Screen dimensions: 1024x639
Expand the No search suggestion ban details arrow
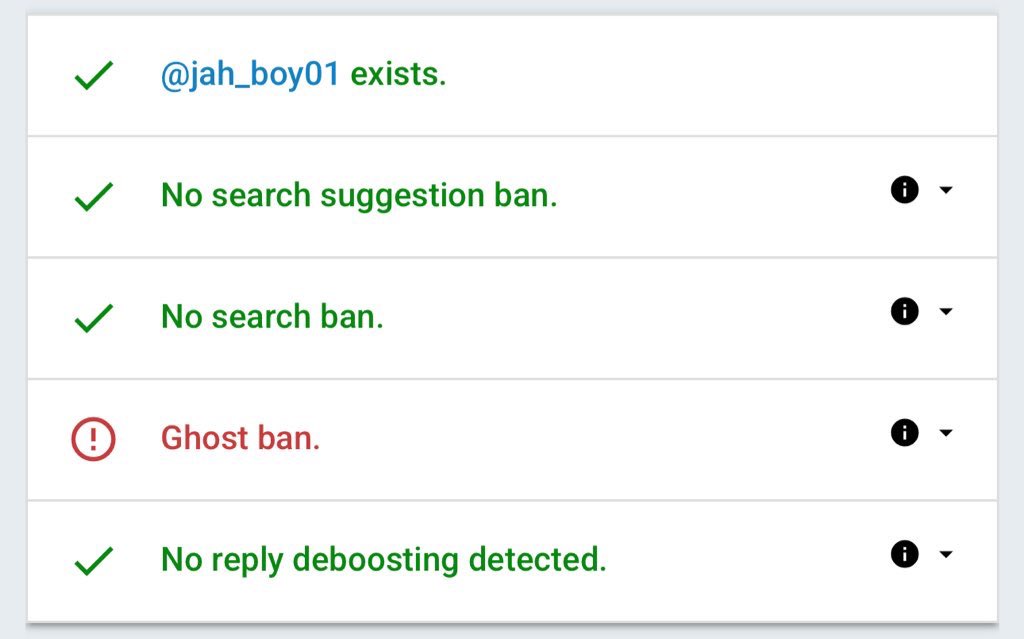[946, 190]
